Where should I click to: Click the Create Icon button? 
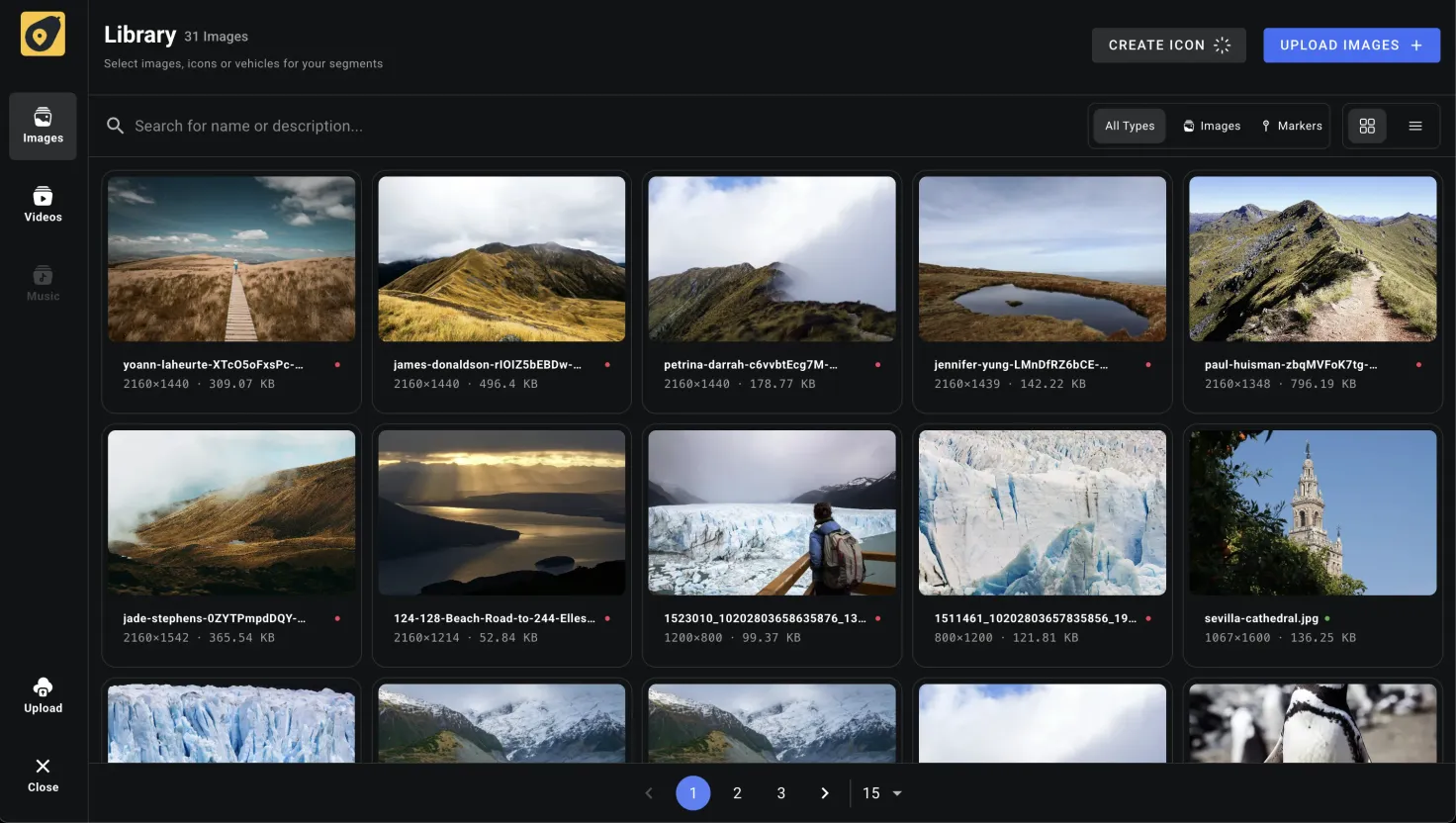point(1168,46)
